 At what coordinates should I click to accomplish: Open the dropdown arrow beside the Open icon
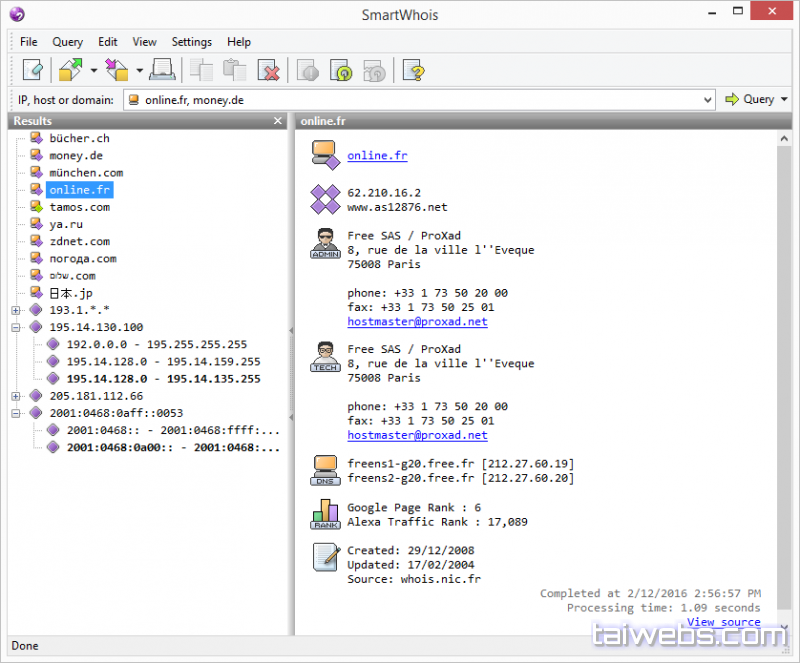[93, 71]
